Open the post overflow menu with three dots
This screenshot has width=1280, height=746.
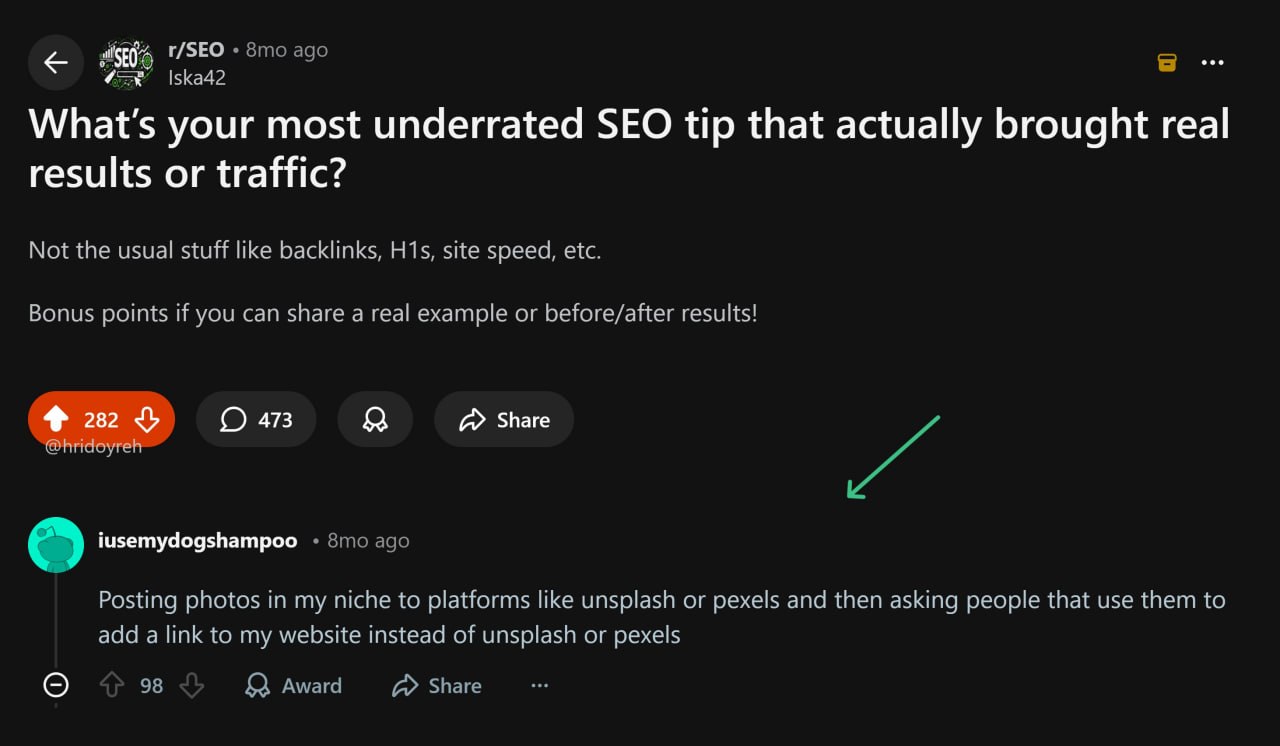1212,62
